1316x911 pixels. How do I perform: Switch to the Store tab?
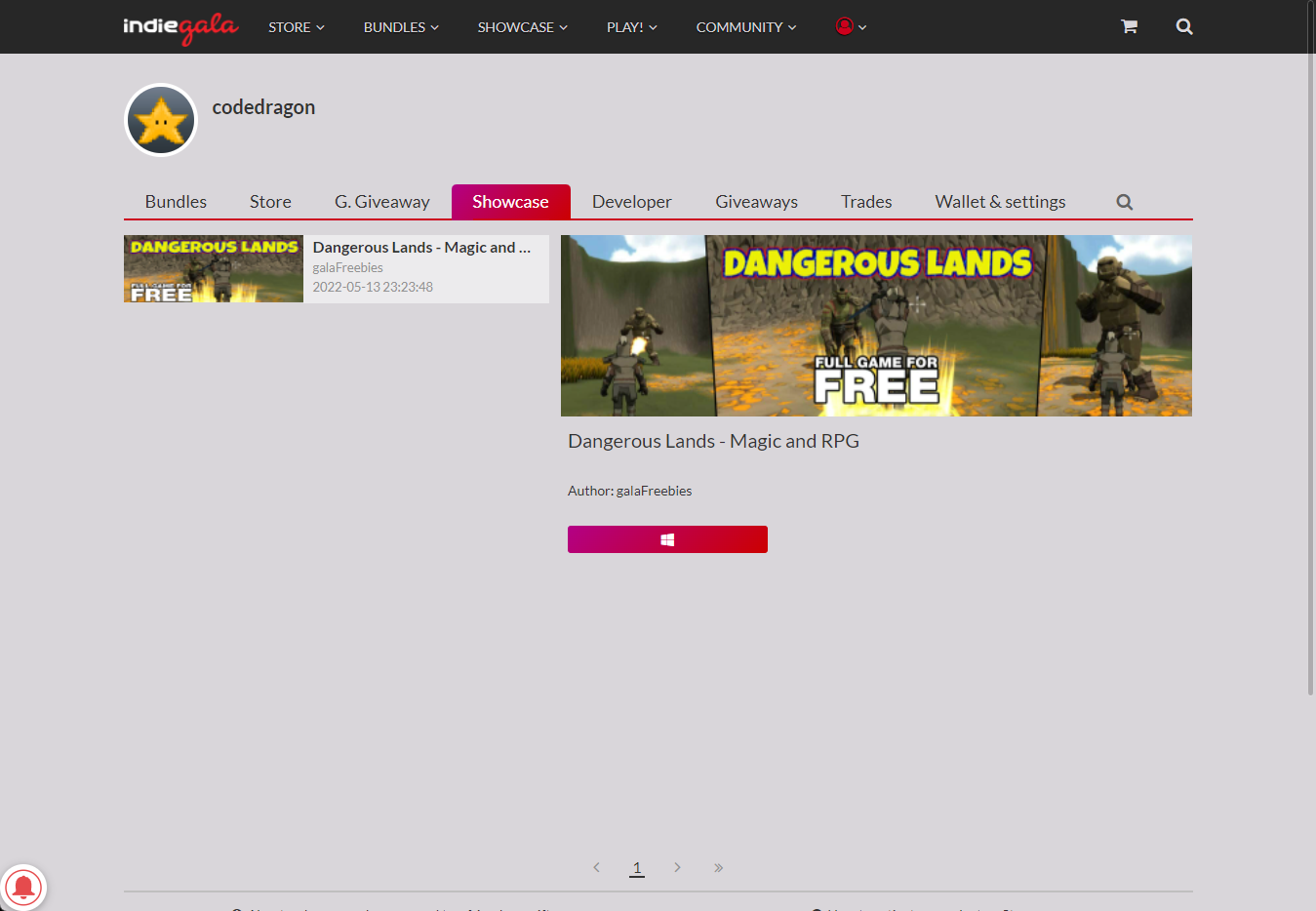click(270, 202)
